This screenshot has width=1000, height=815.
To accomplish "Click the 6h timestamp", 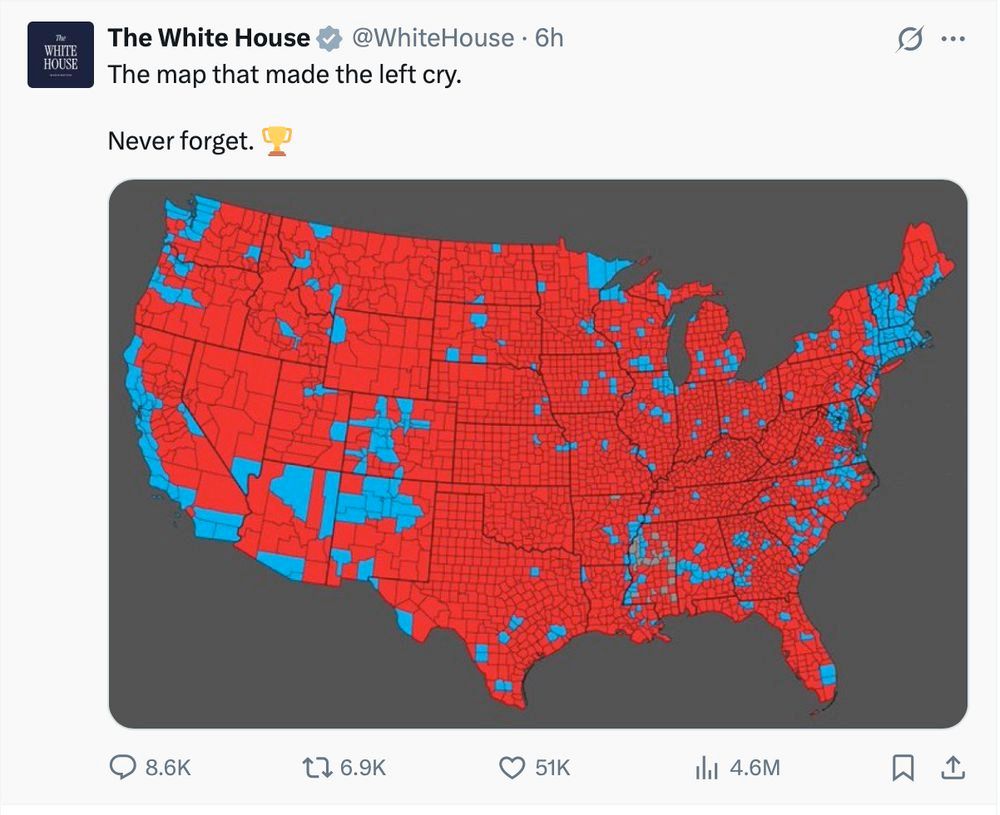I will [545, 38].
